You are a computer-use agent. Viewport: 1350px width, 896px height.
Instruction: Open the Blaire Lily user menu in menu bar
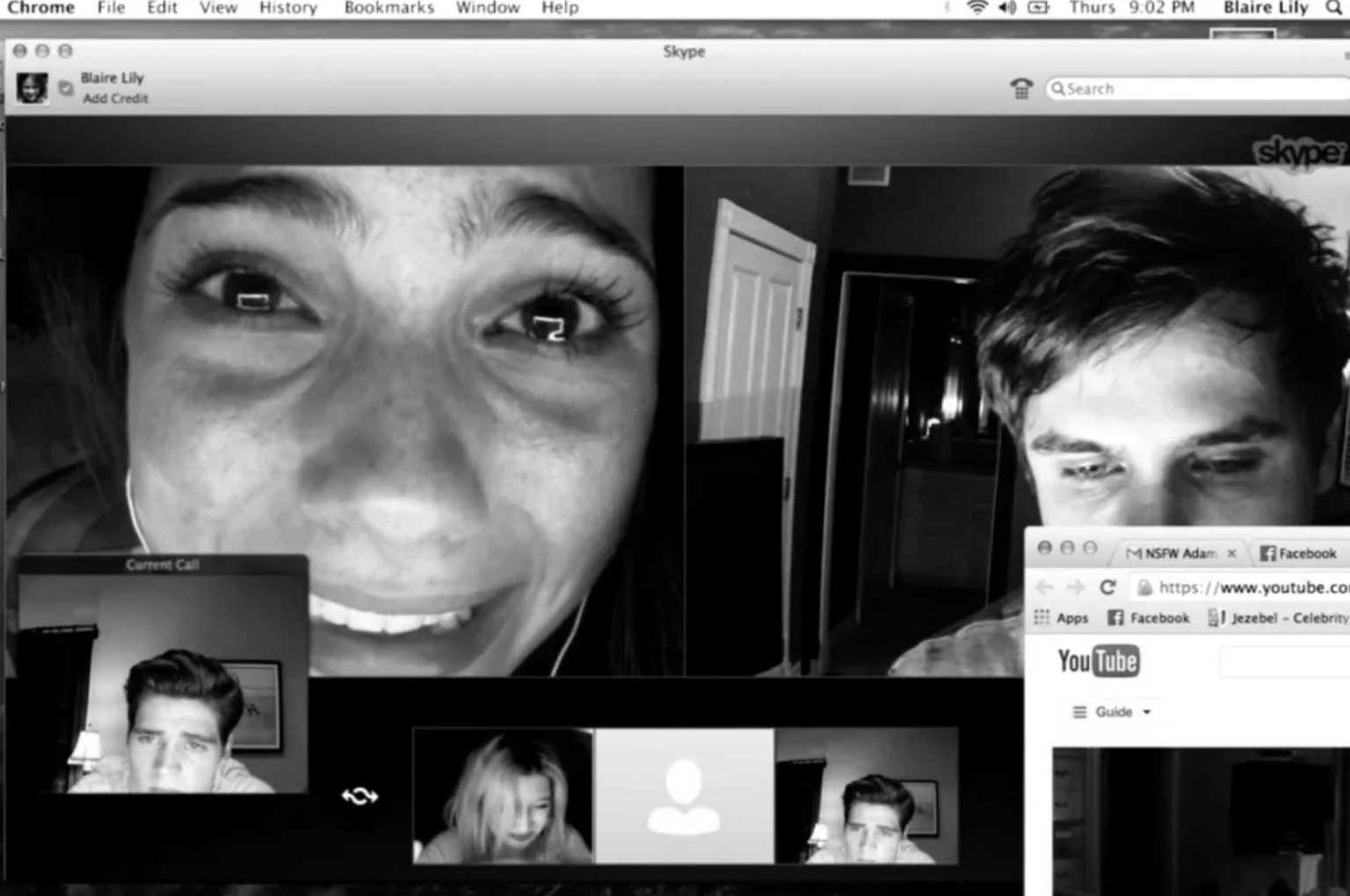1265,8
